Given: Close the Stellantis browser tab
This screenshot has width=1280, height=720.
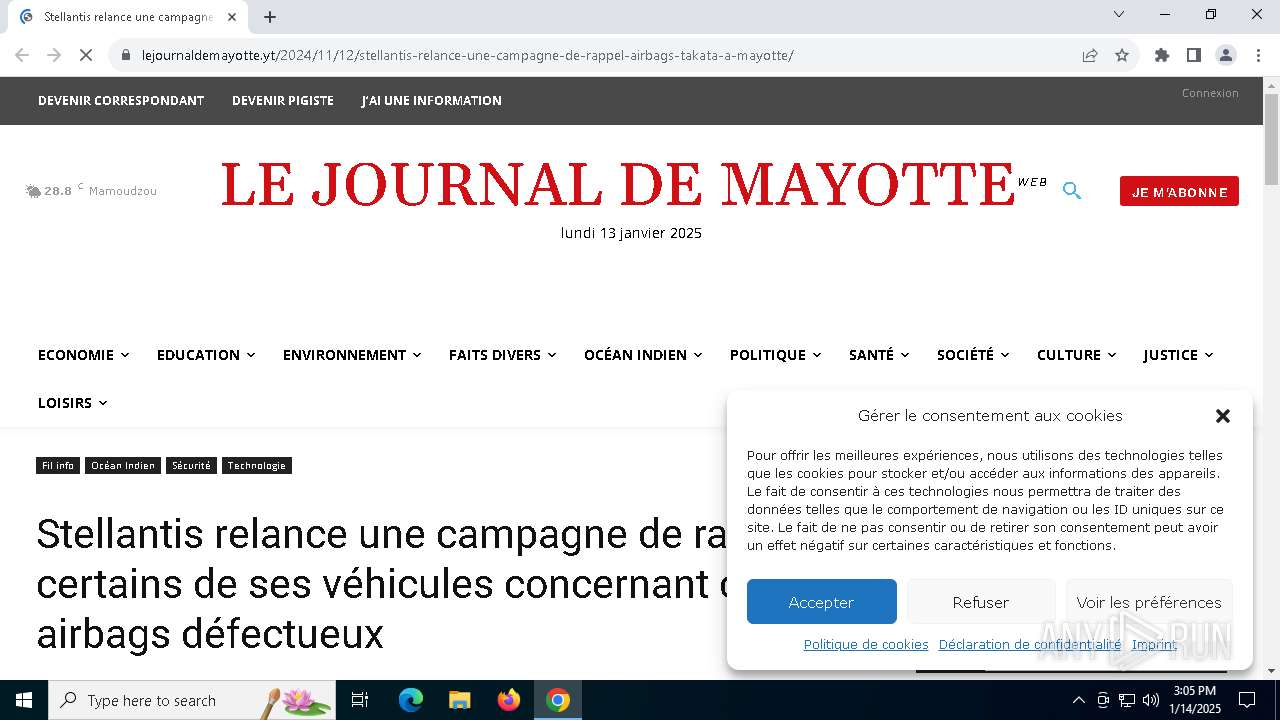Looking at the screenshot, I should [232, 17].
